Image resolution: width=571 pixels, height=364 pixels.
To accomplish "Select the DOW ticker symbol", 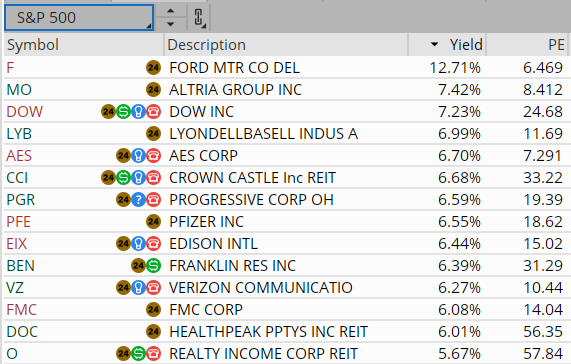I will [25, 112].
